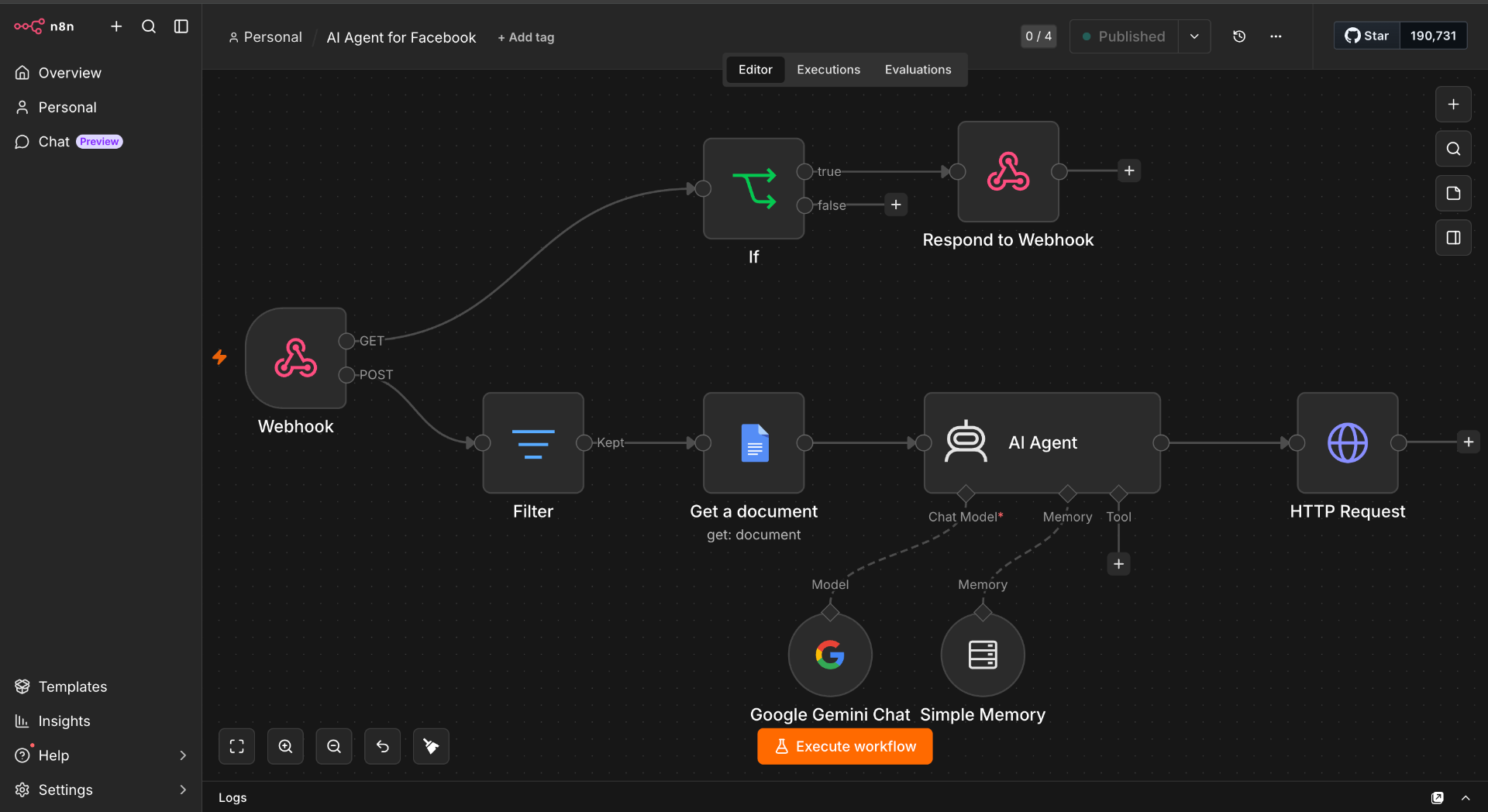Select the Webhook trigger node
The width and height of the screenshot is (1488, 812).
point(295,358)
